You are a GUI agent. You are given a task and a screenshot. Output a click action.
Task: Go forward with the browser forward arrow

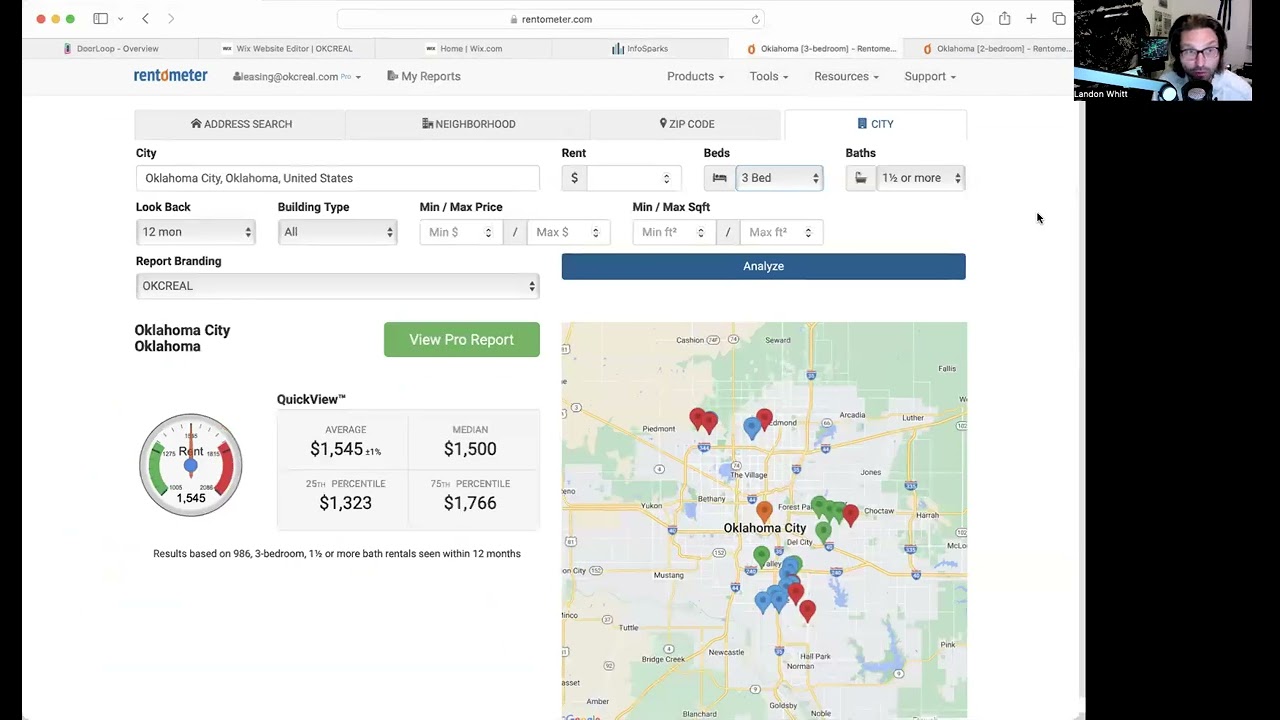[x=171, y=19]
